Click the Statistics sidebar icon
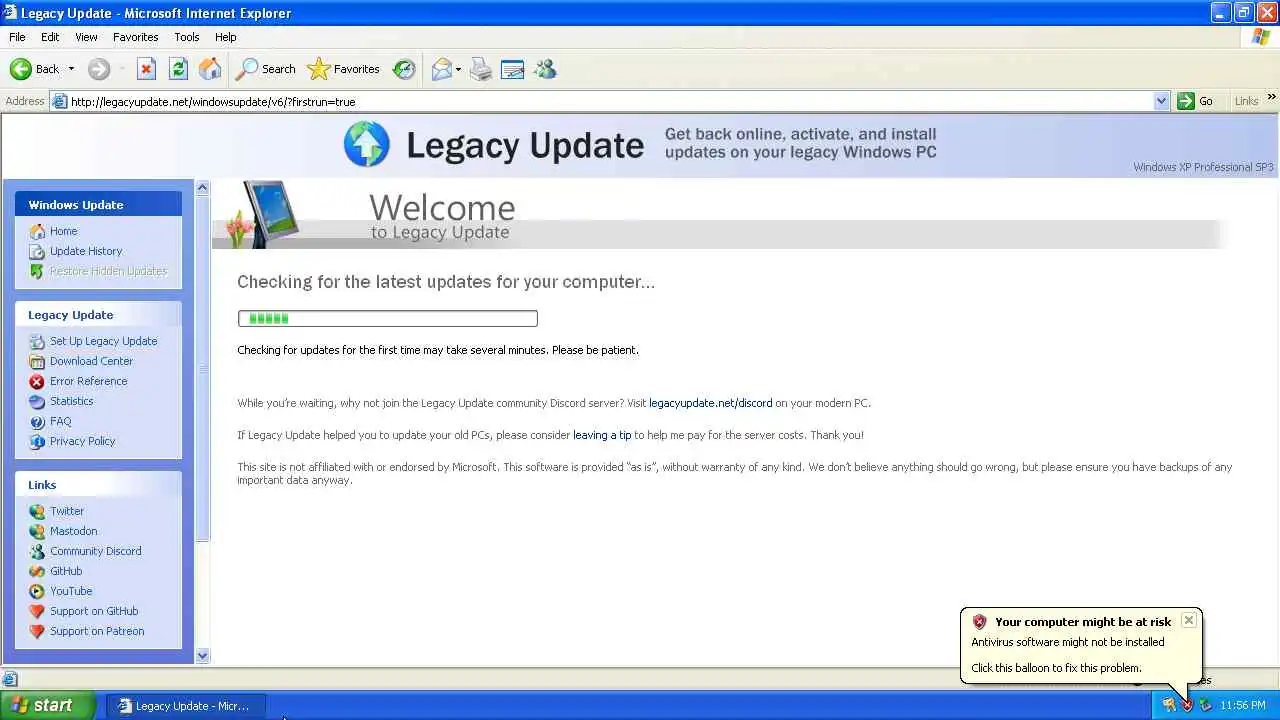Viewport: 1280px width, 720px height. pos(37,401)
